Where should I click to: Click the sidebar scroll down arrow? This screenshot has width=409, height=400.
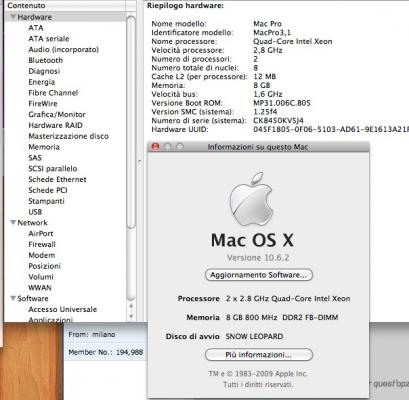tap(131, 316)
